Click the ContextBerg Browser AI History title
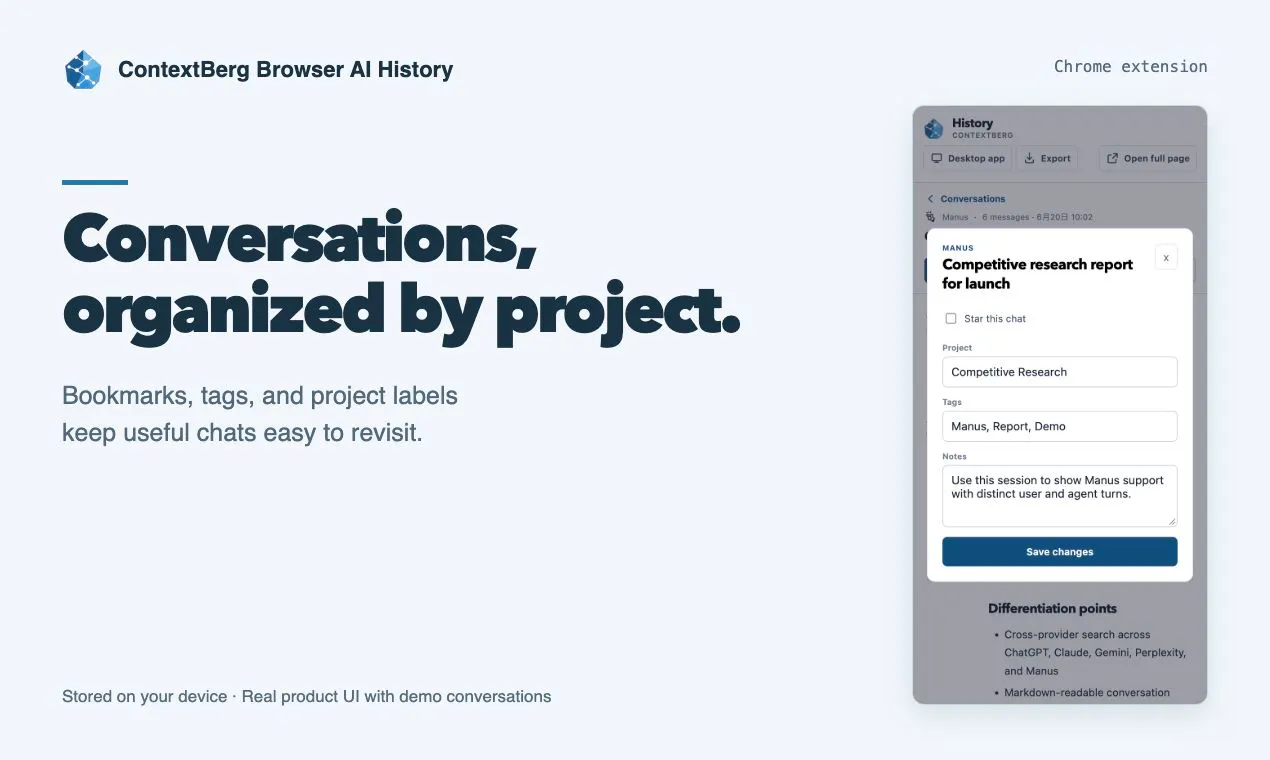1270x760 pixels. click(285, 70)
